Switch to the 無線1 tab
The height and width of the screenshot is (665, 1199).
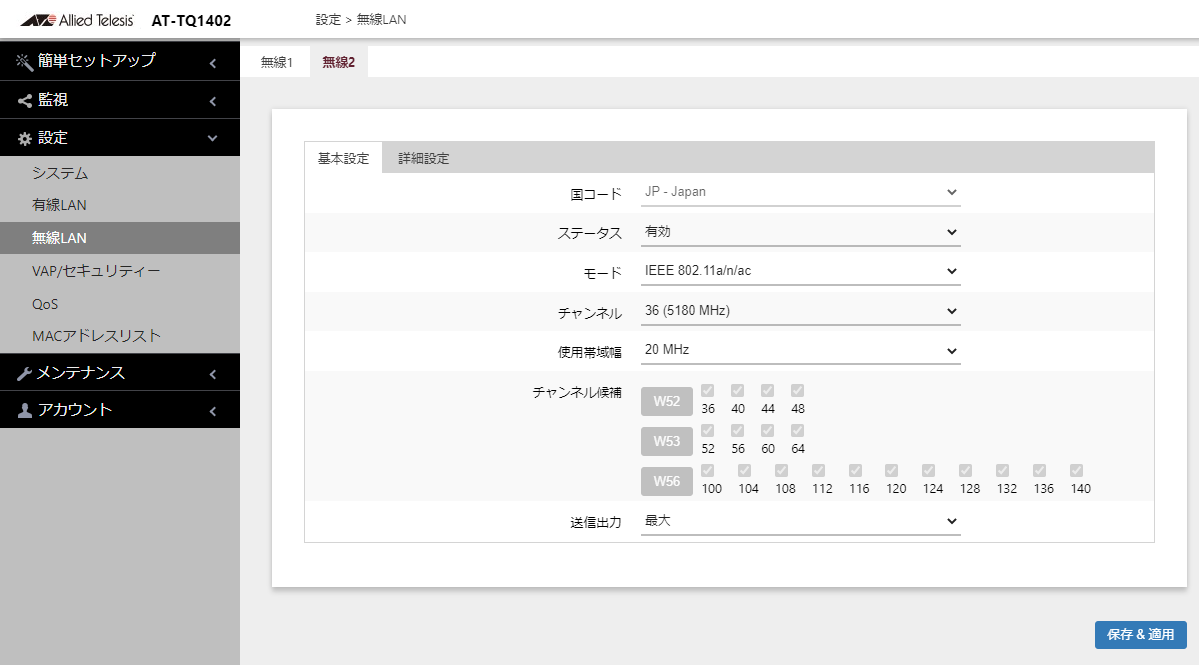click(276, 62)
